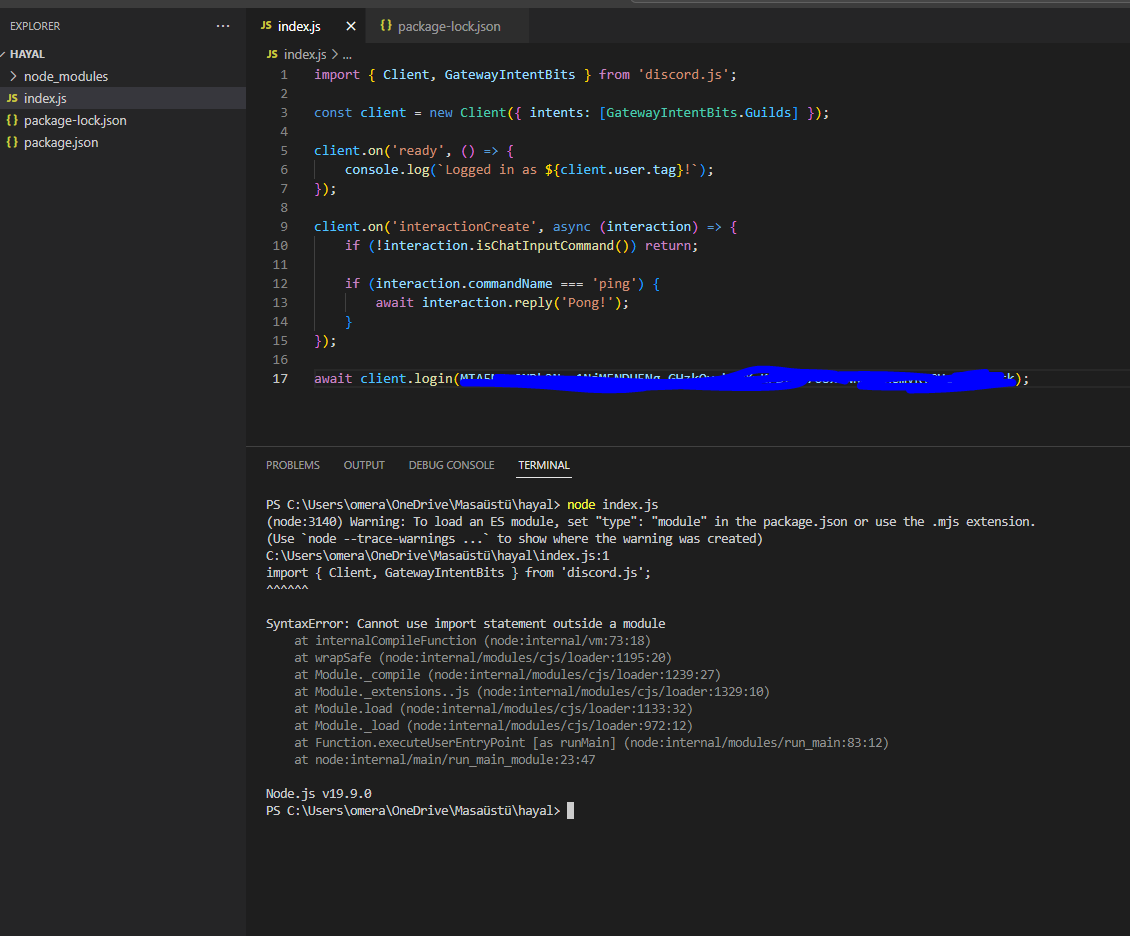Click the JSON braces icon beside package.json in Explorer

(12, 142)
